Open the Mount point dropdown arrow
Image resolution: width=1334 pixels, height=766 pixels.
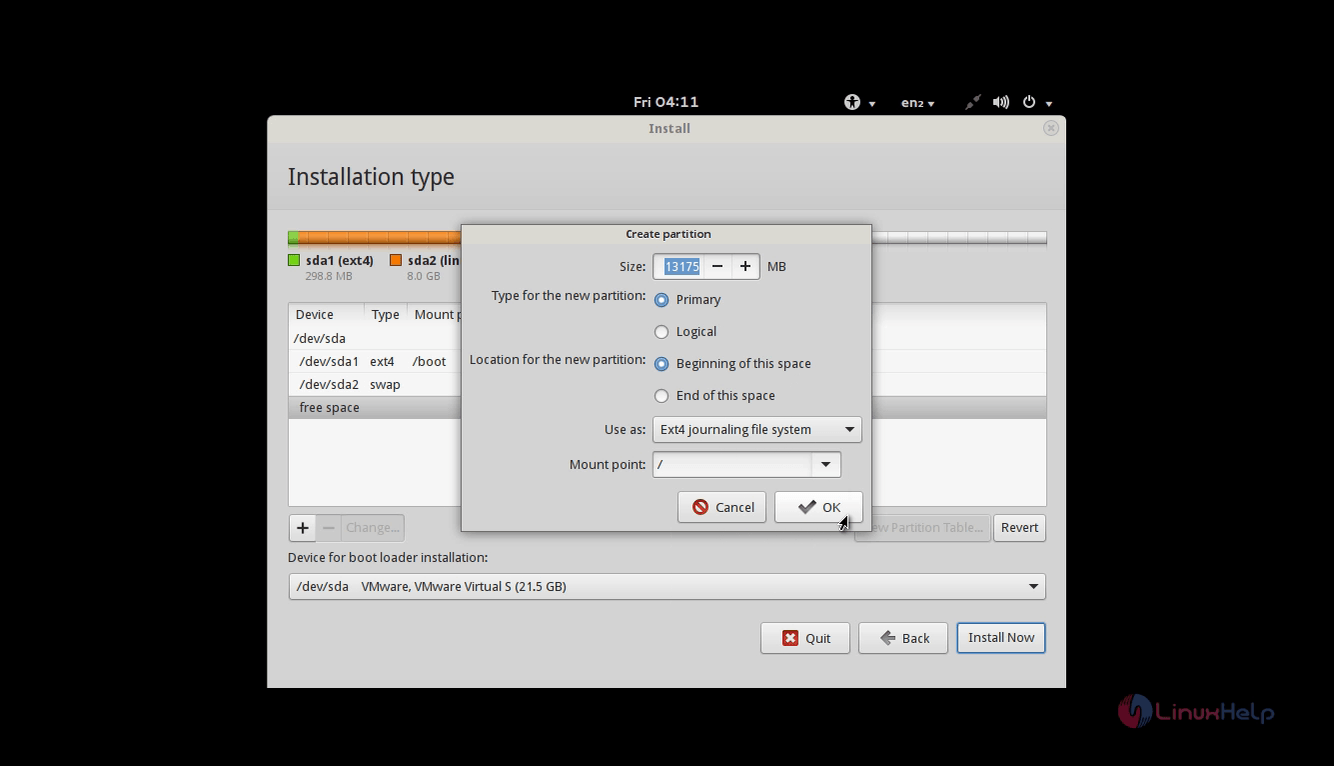[x=826, y=464]
